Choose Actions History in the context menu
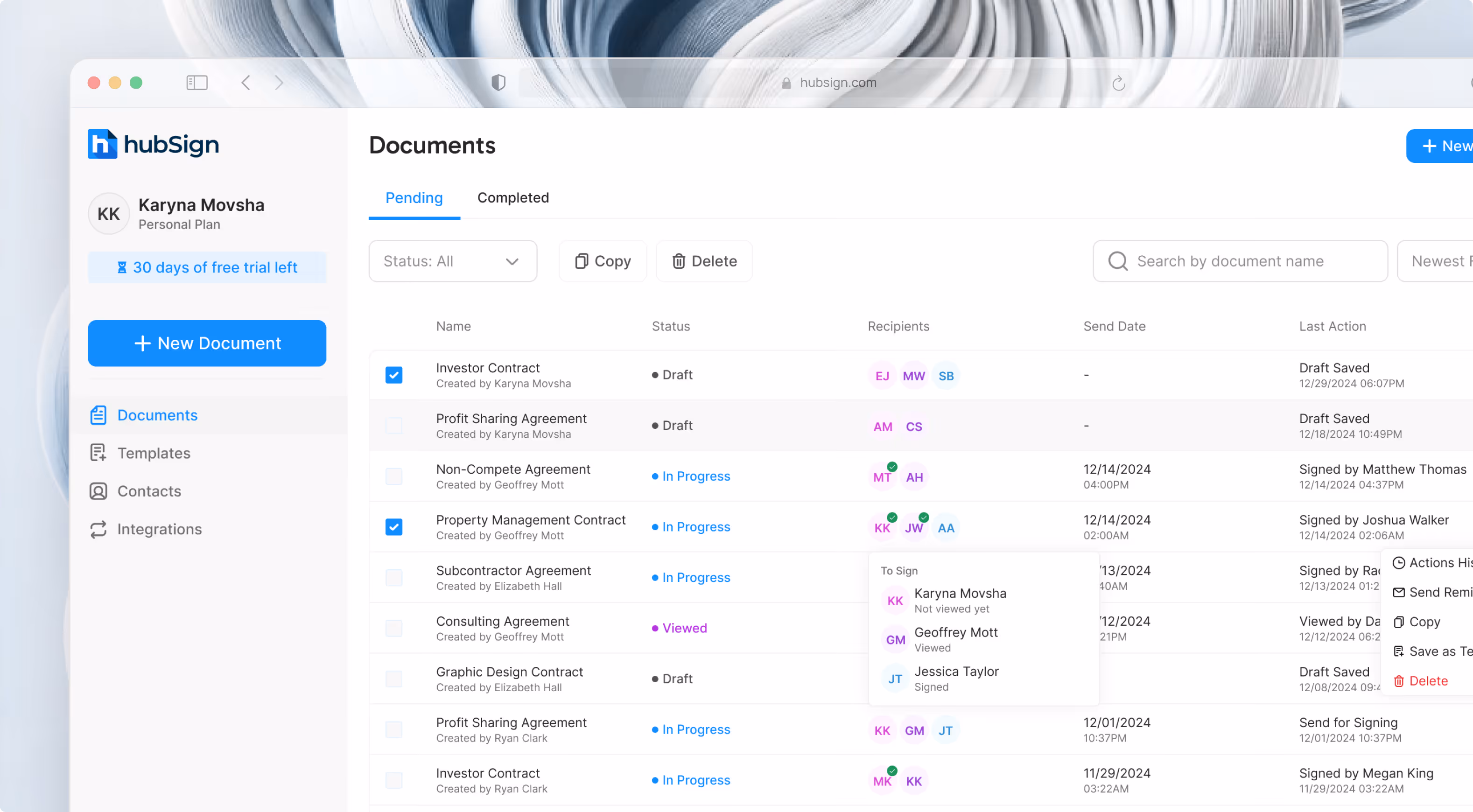Screen dimensions: 1473x812 pyautogui.click(x=1432, y=563)
